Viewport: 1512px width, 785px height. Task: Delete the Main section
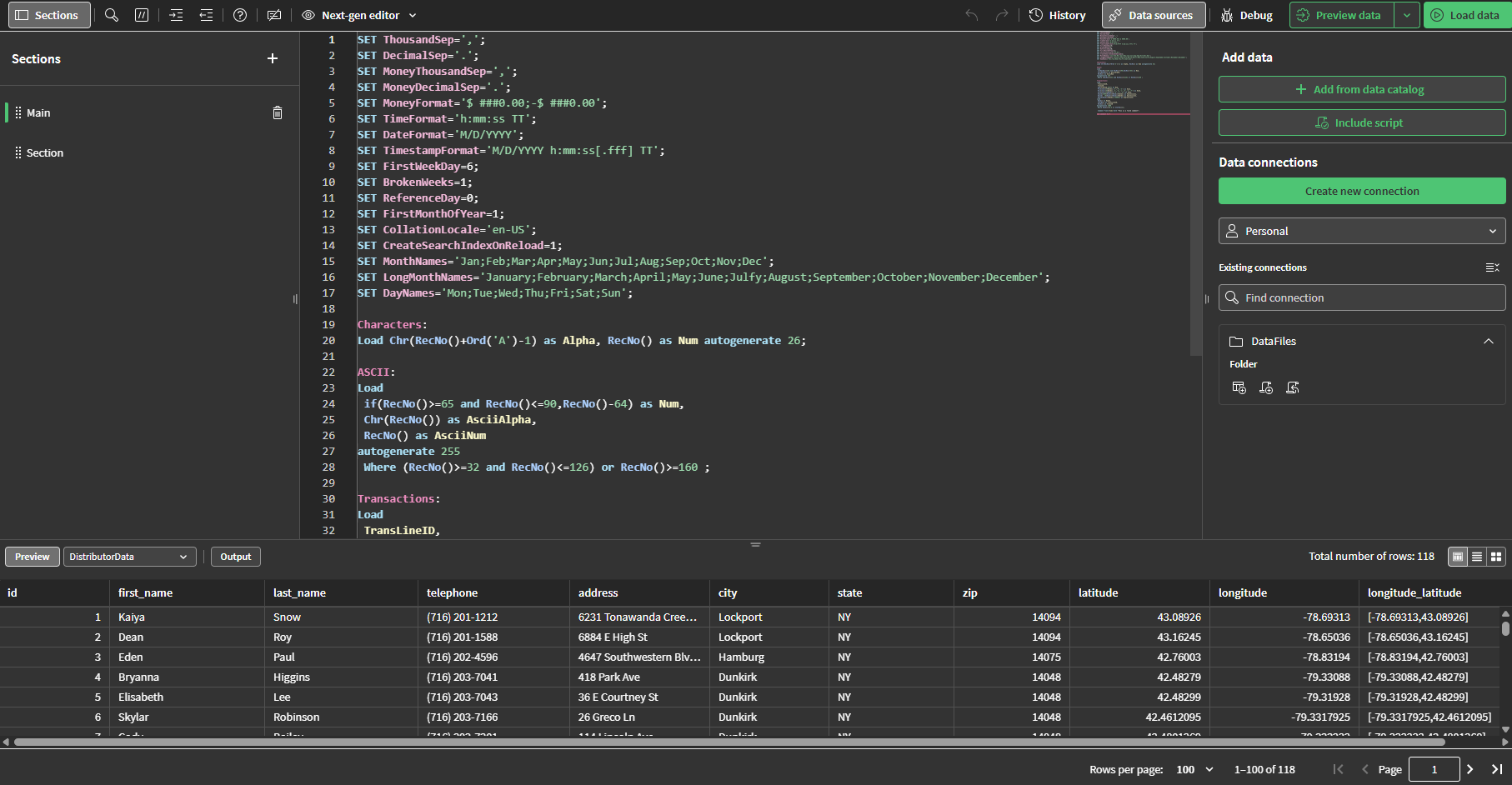[x=278, y=112]
